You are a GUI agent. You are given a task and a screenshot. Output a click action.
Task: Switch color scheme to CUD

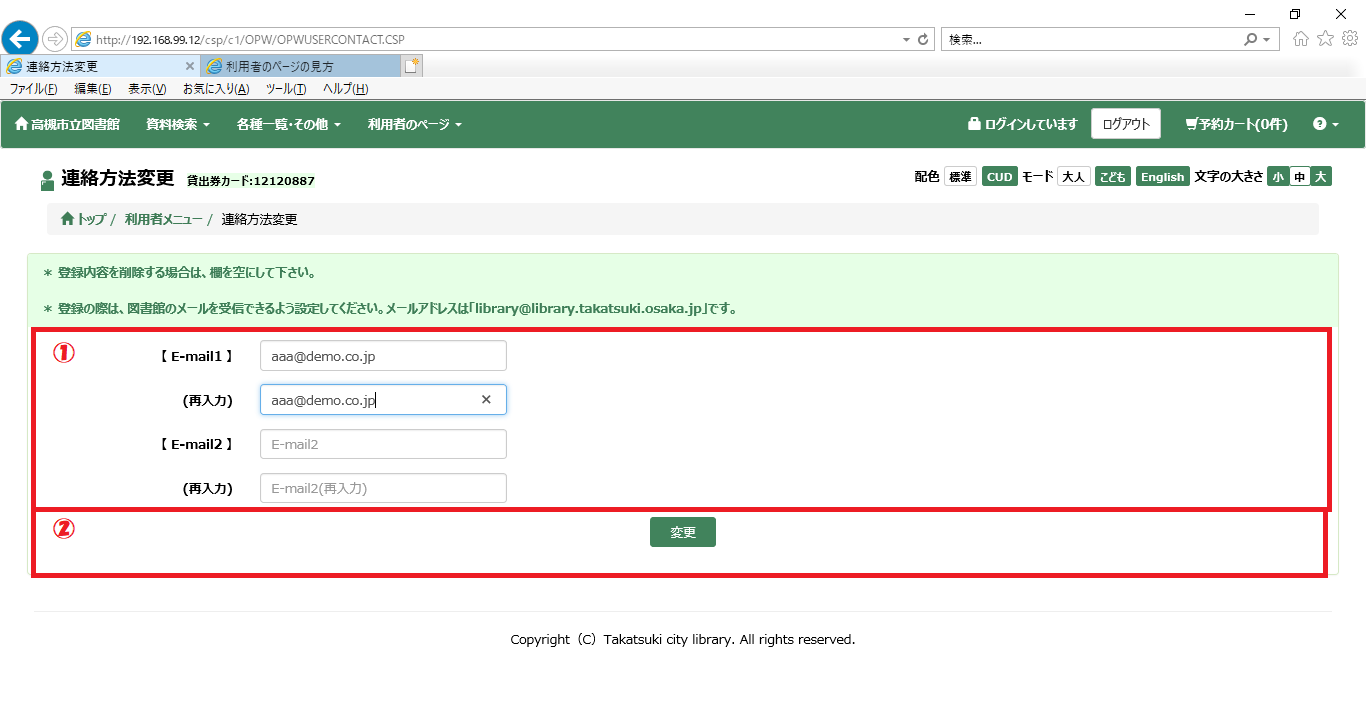click(999, 177)
